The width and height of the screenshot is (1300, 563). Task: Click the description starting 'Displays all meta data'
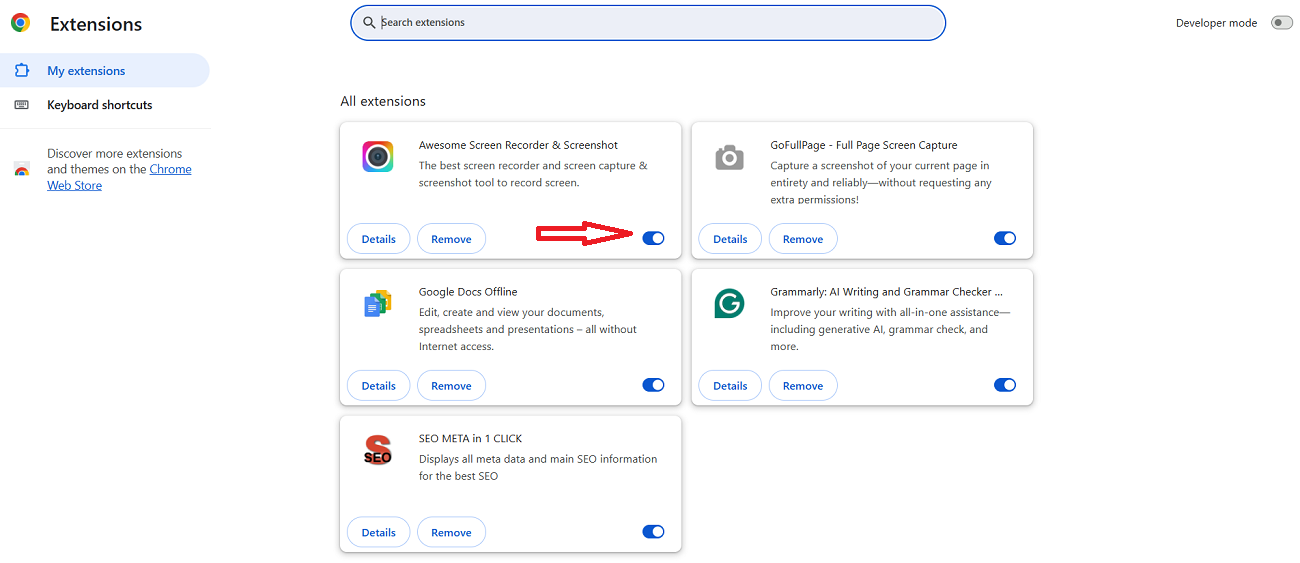click(x=538, y=467)
